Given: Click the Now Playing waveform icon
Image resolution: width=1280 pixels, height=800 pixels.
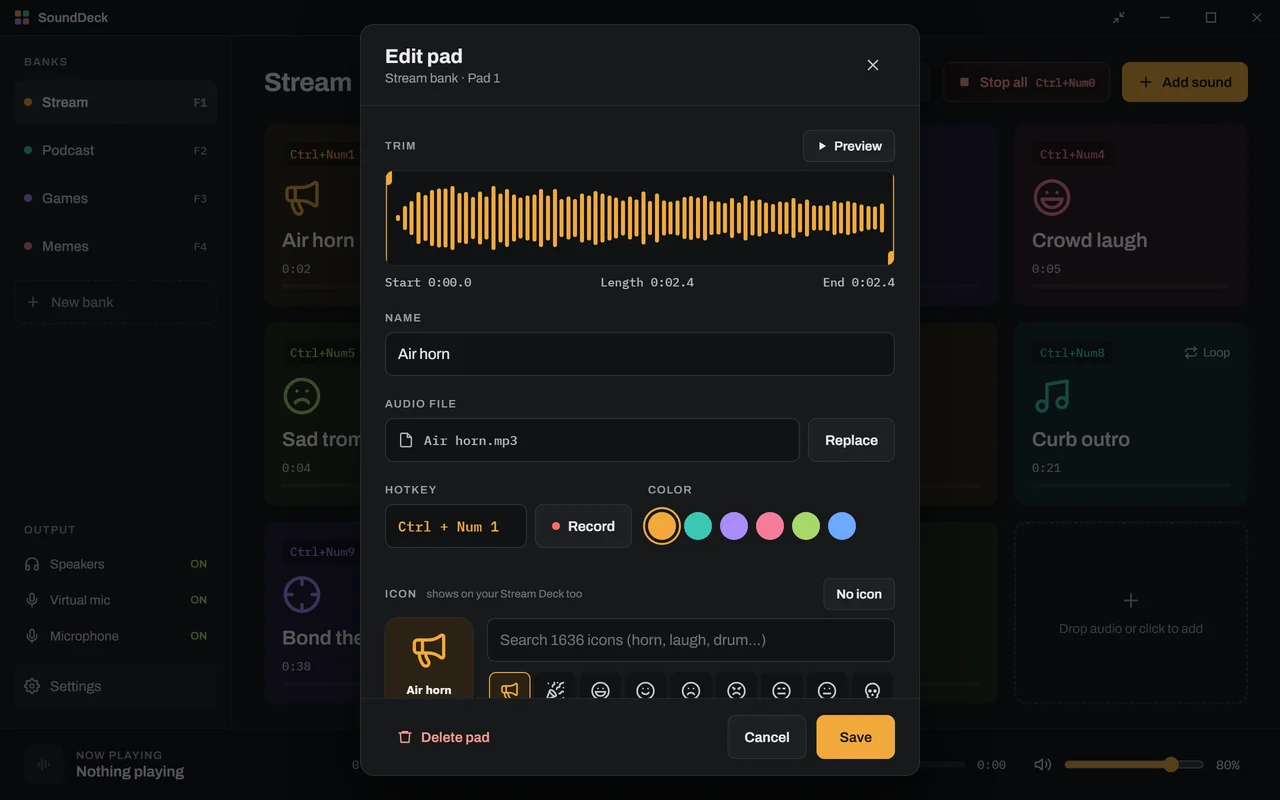Looking at the screenshot, I should pyautogui.click(x=44, y=764).
